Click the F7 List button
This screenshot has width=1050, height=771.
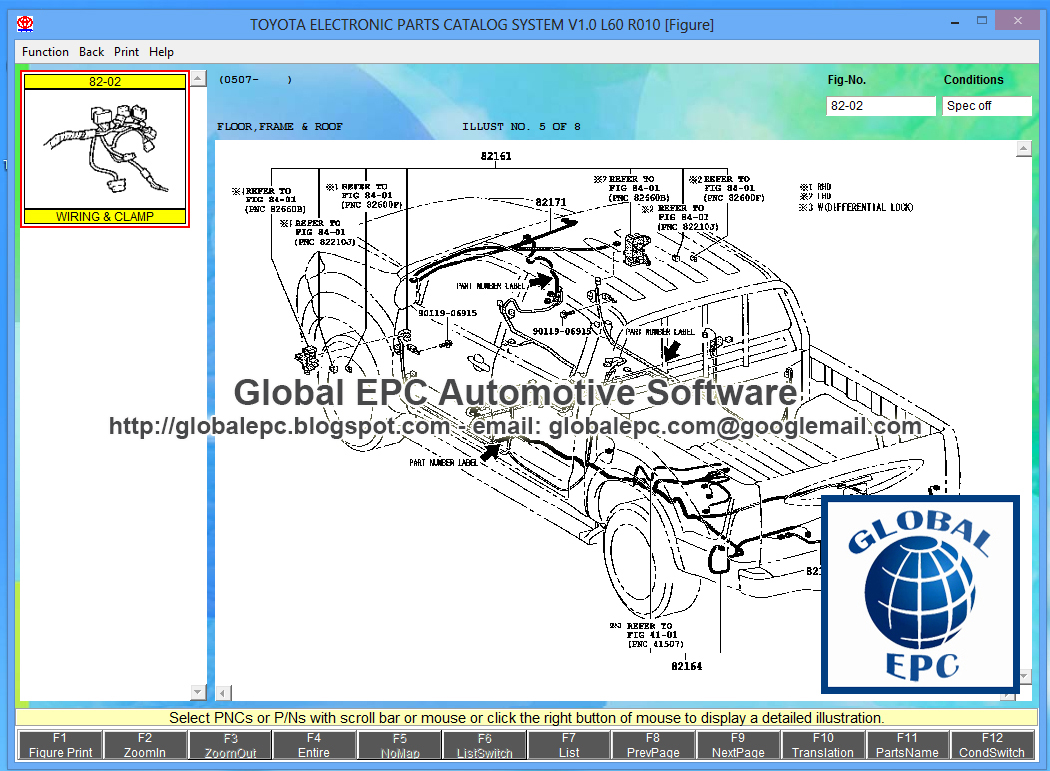tap(569, 745)
